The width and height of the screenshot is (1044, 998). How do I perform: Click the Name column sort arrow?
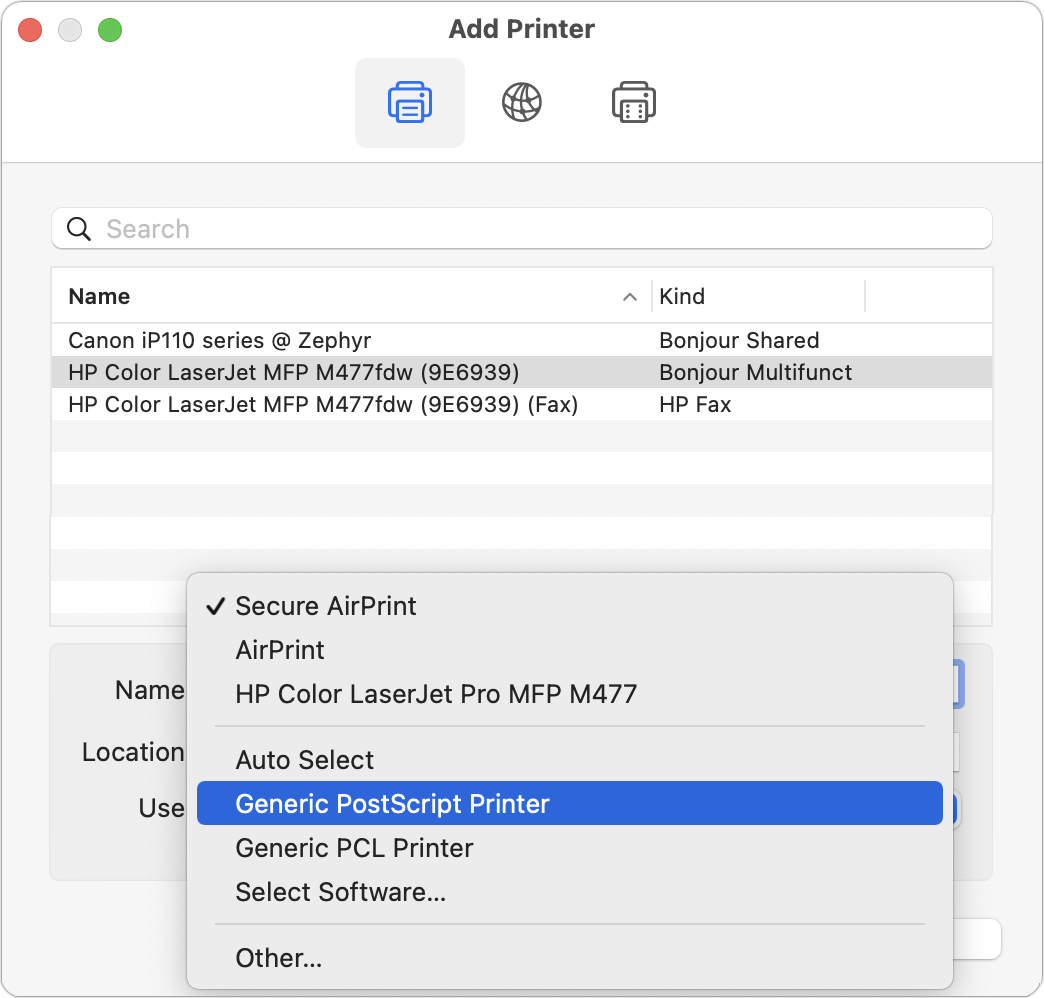pyautogui.click(x=629, y=297)
